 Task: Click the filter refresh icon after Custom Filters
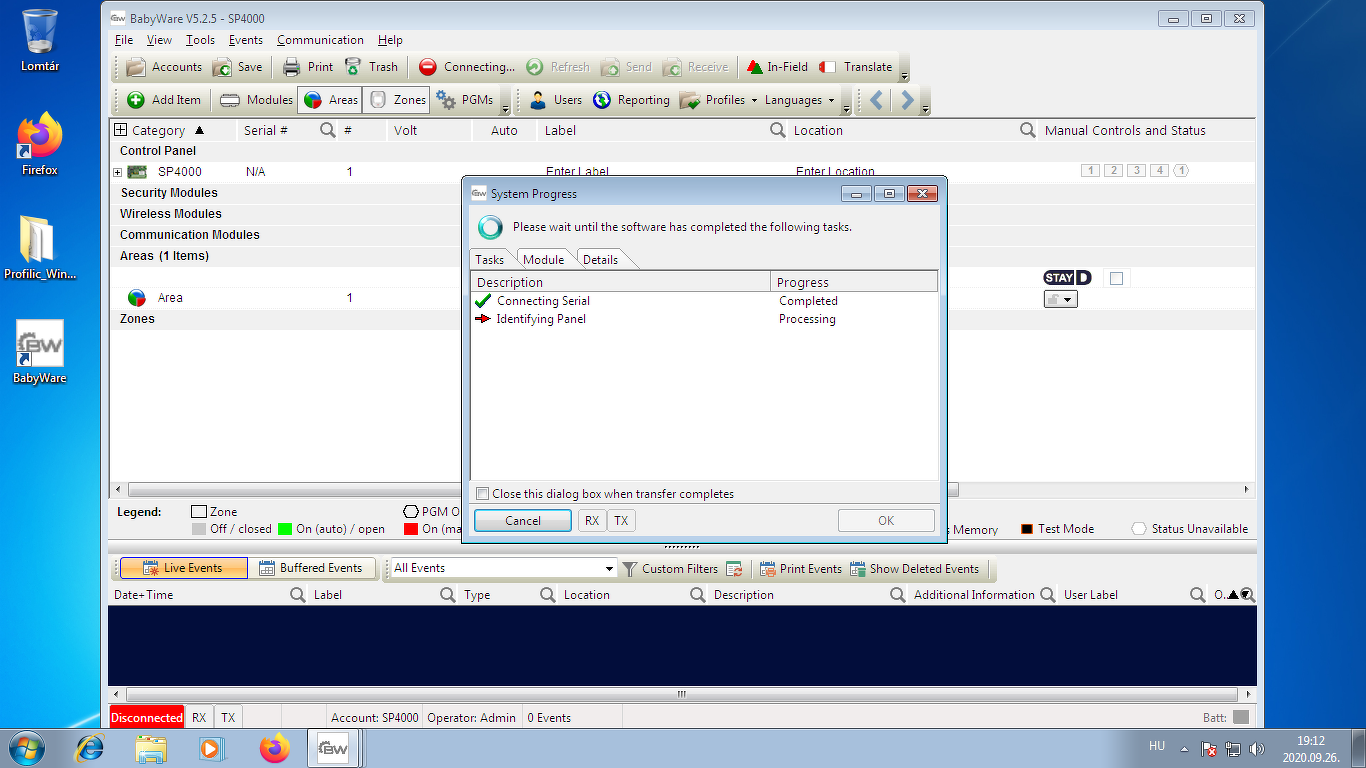734,569
